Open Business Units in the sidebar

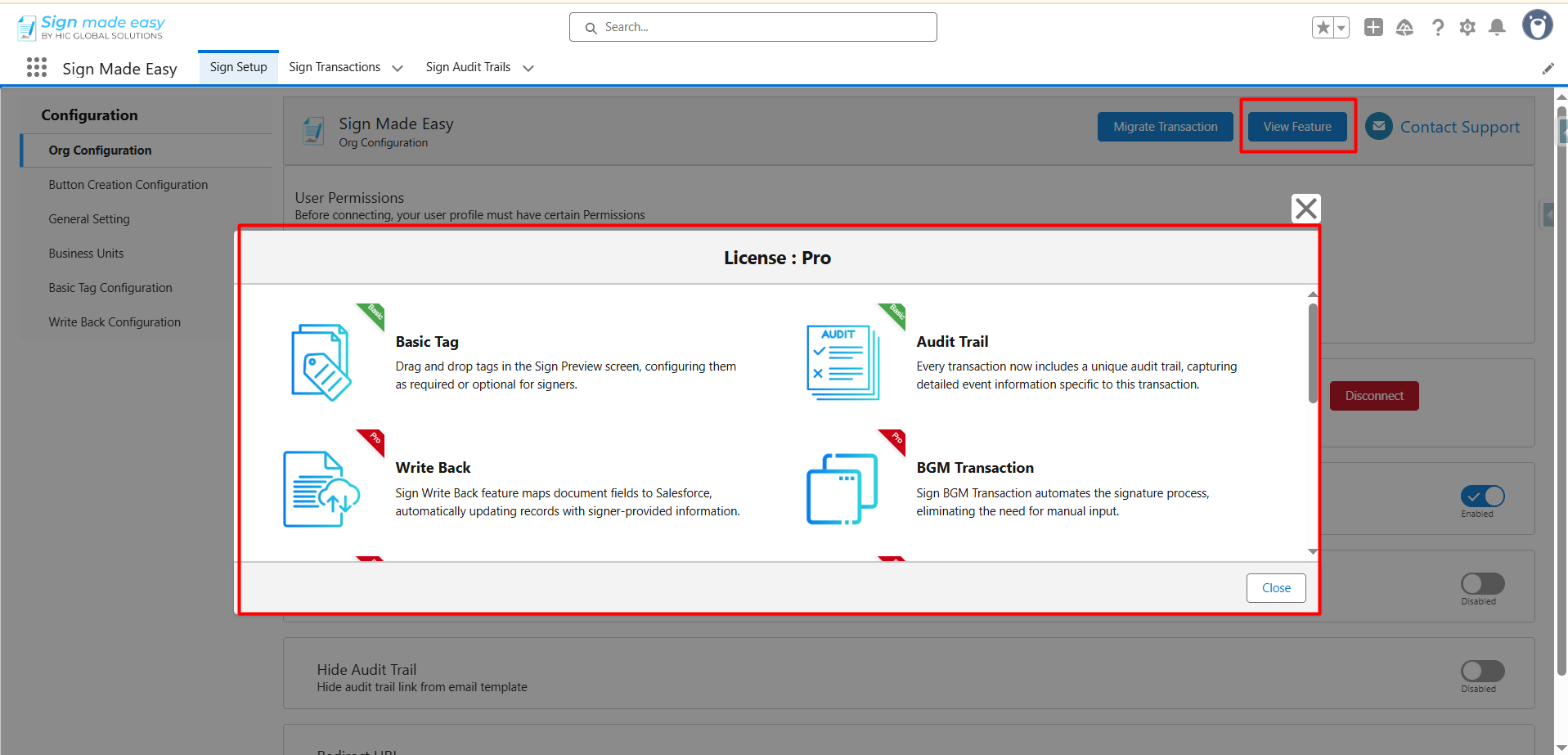pos(86,254)
